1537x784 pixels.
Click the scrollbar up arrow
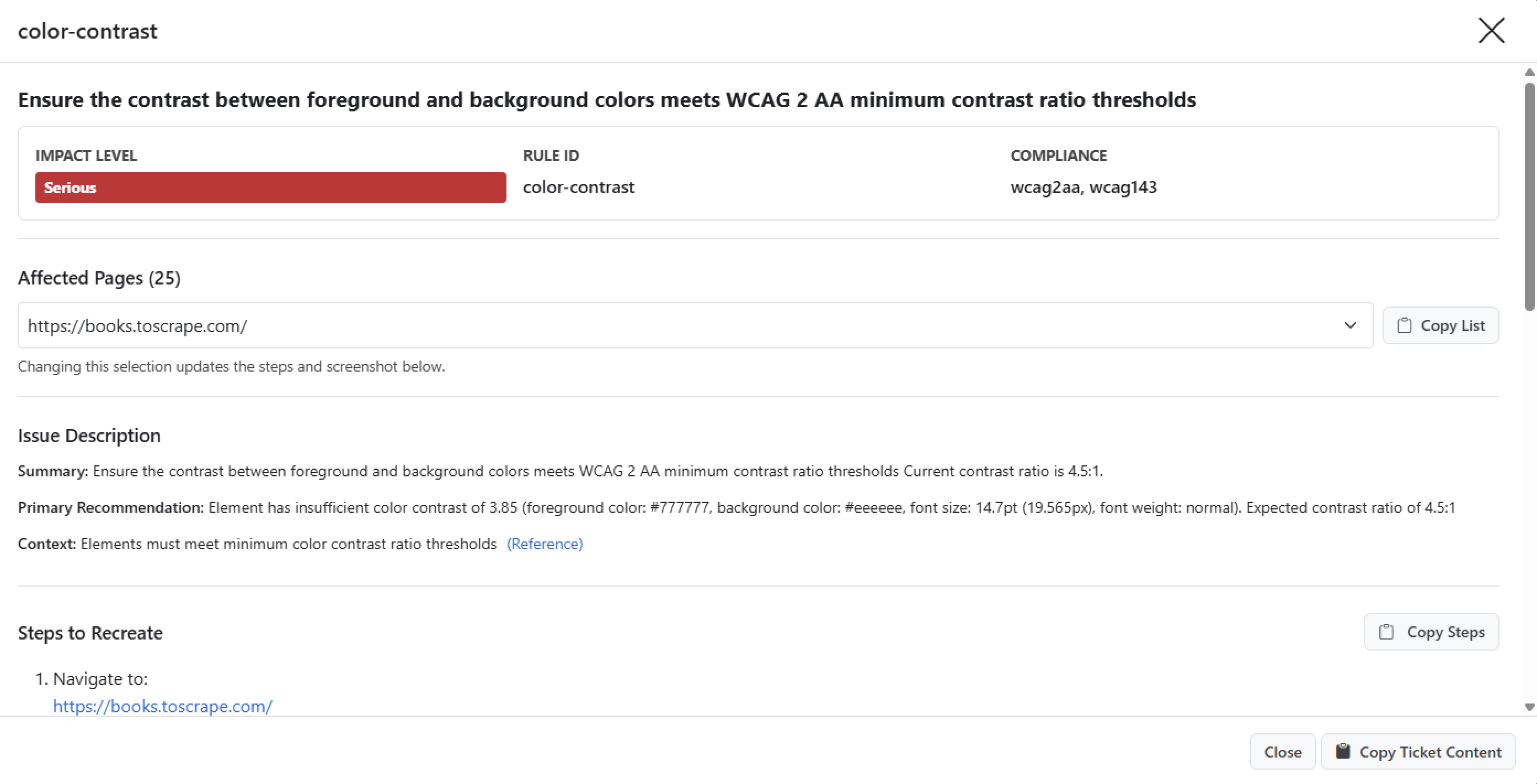[x=1529, y=73]
